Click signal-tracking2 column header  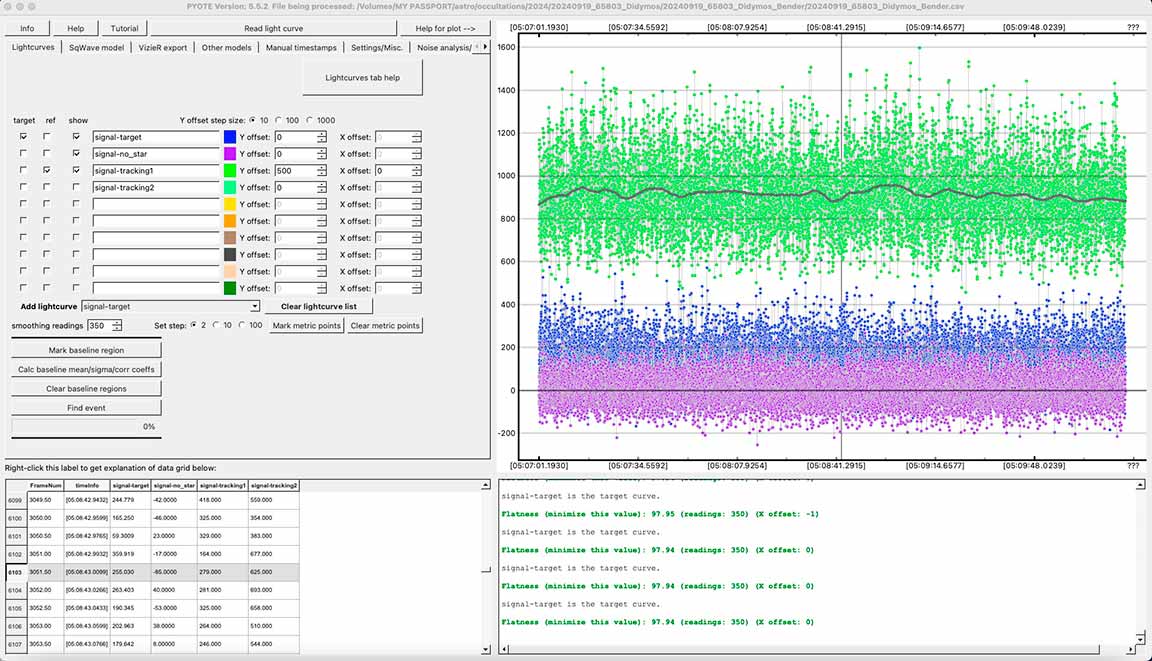click(x=274, y=485)
